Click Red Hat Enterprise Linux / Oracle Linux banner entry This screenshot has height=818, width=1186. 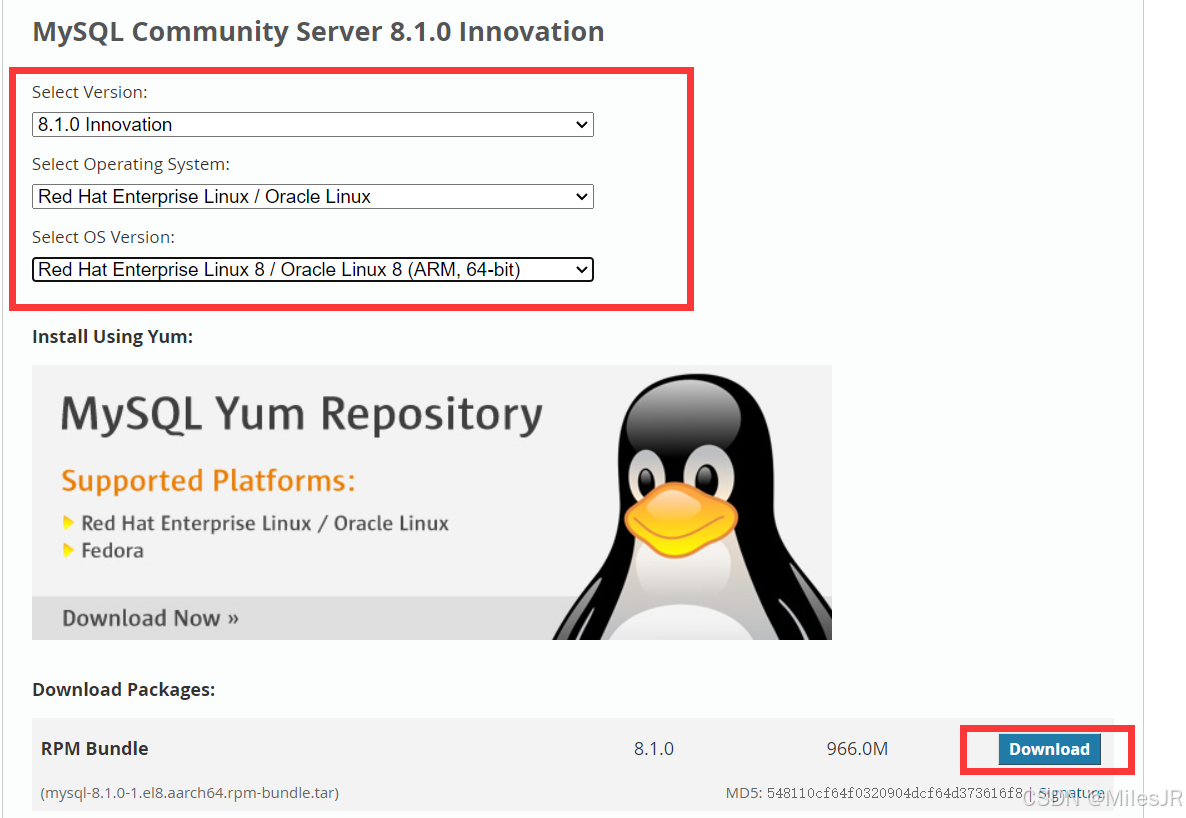(x=265, y=523)
